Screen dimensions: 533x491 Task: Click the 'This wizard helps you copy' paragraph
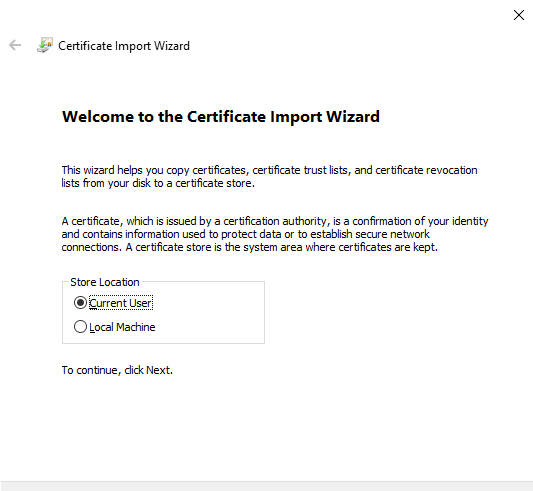(x=269, y=176)
